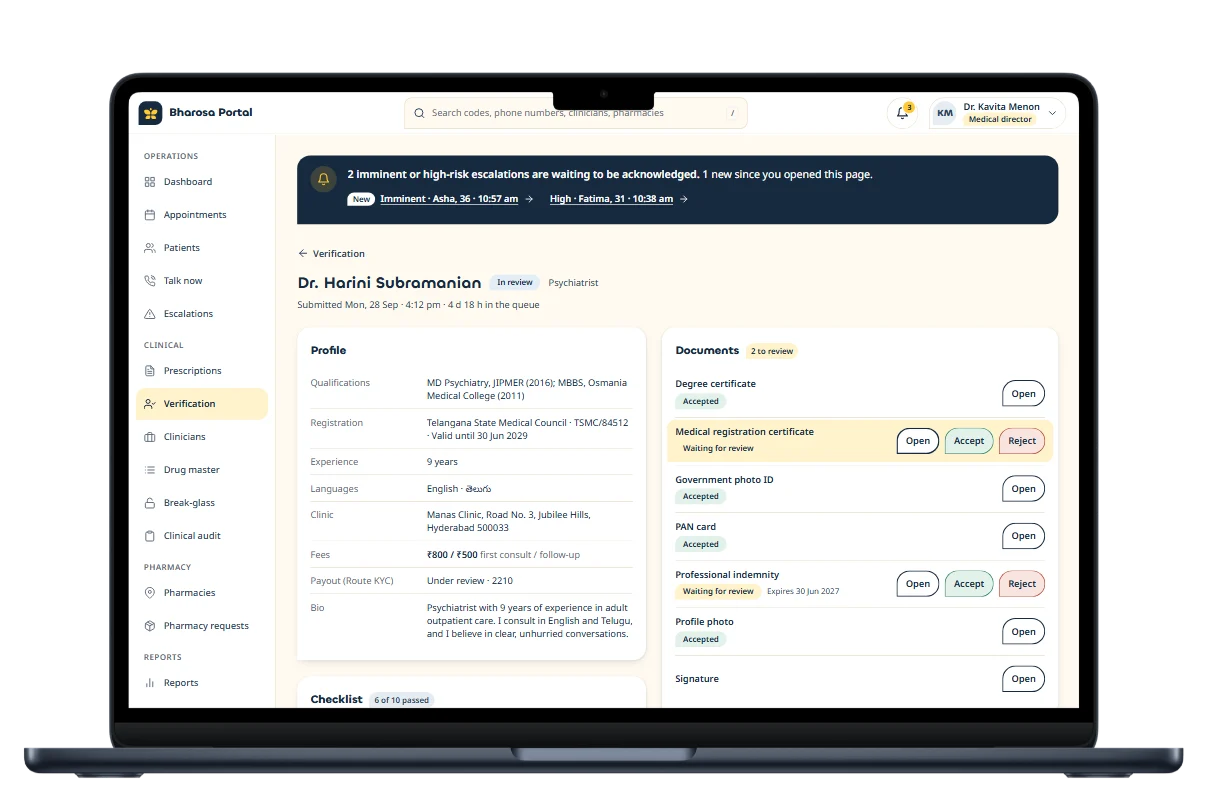
Task: Open Clinical audit in sidebar
Action: 202,536
